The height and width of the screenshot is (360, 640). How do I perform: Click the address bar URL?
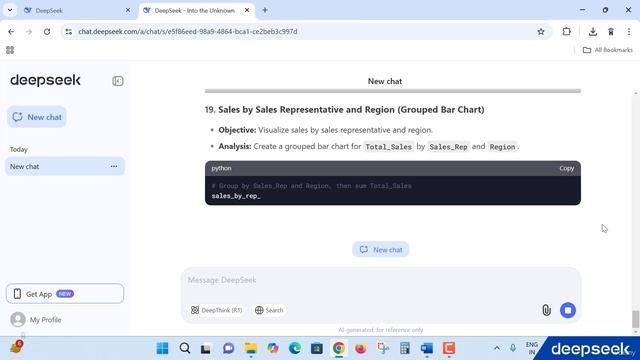click(188, 31)
